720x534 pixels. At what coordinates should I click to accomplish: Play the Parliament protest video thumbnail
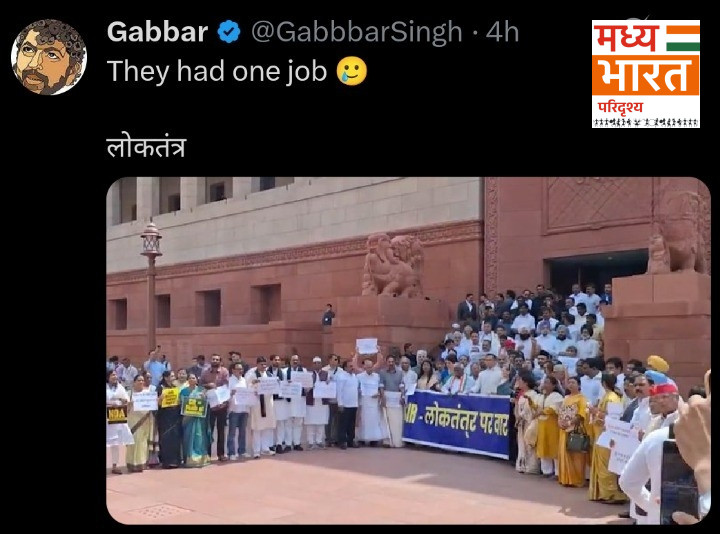408,350
